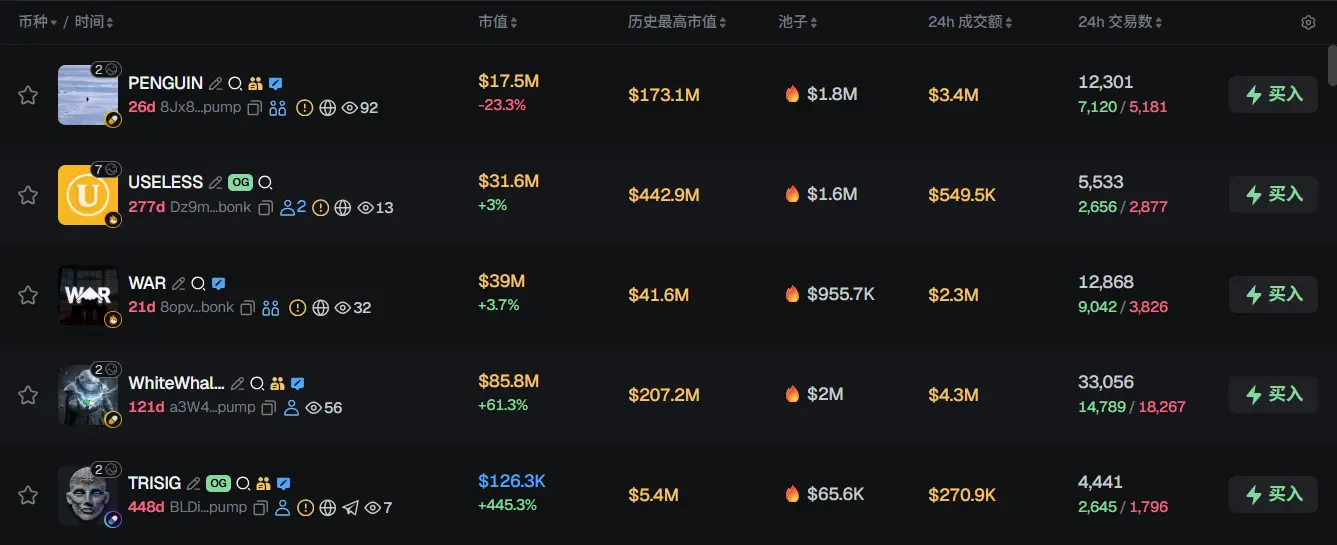Image resolution: width=1337 pixels, height=545 pixels.
Task: Click the 池子 column header
Action: coord(797,22)
